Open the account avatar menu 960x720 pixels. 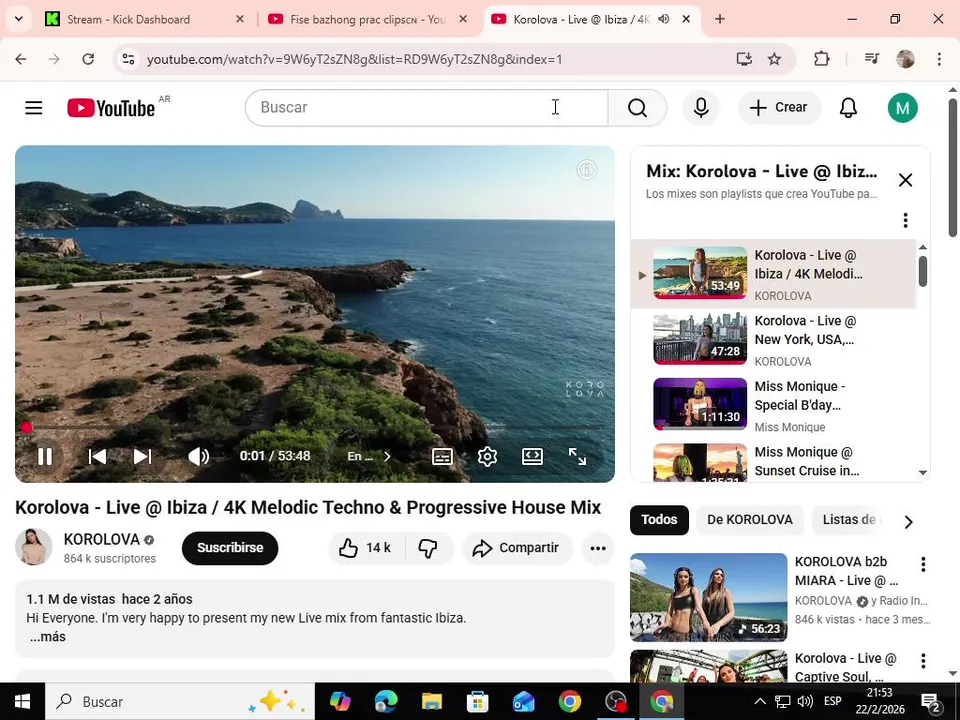coord(902,108)
